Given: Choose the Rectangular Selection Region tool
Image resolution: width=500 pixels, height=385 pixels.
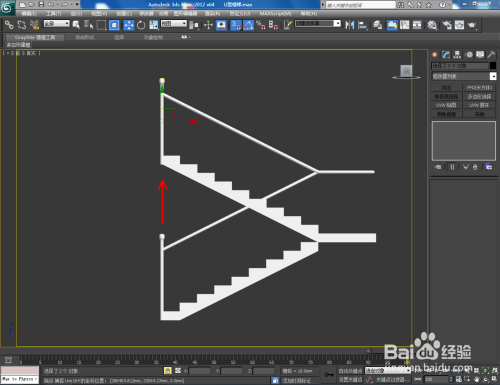Looking at the screenshot, I should tap(101, 25).
